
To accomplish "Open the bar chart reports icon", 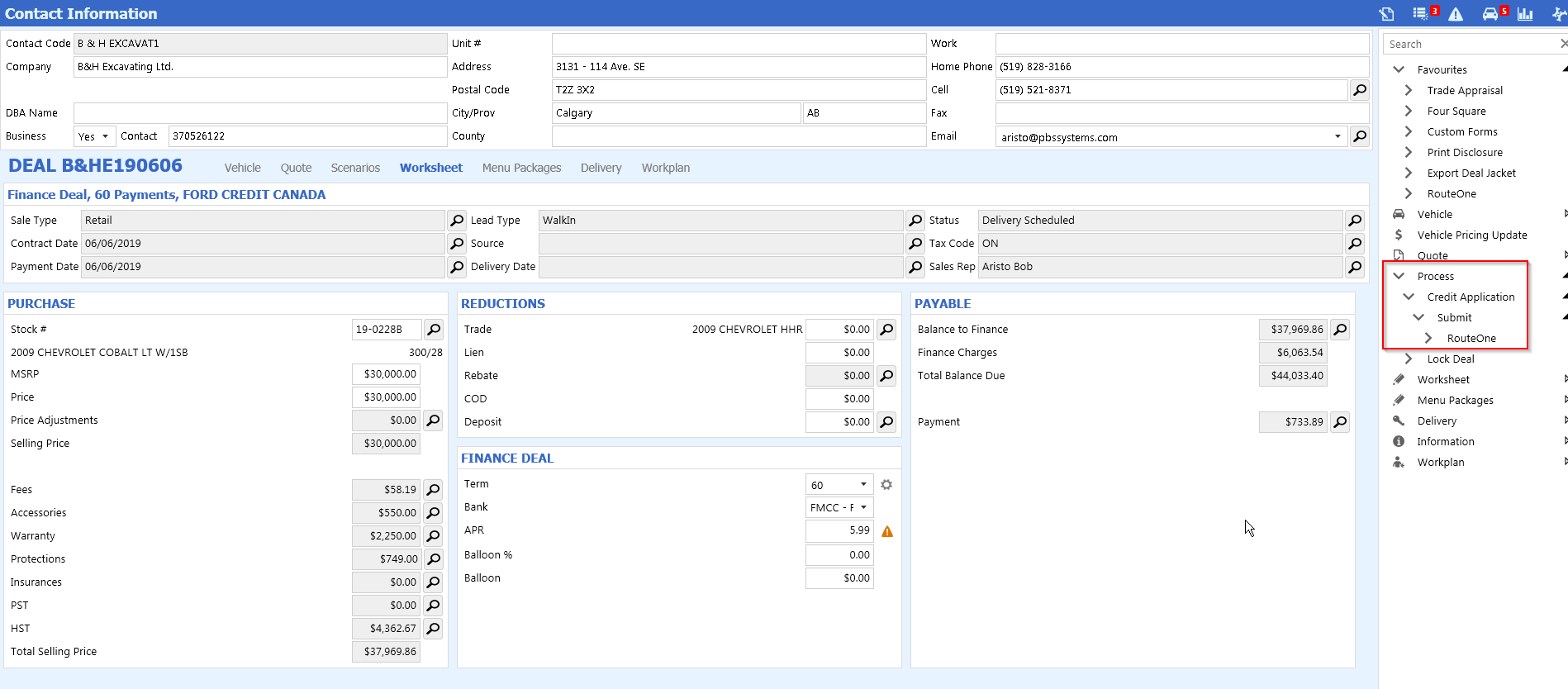I will (x=1525, y=14).
